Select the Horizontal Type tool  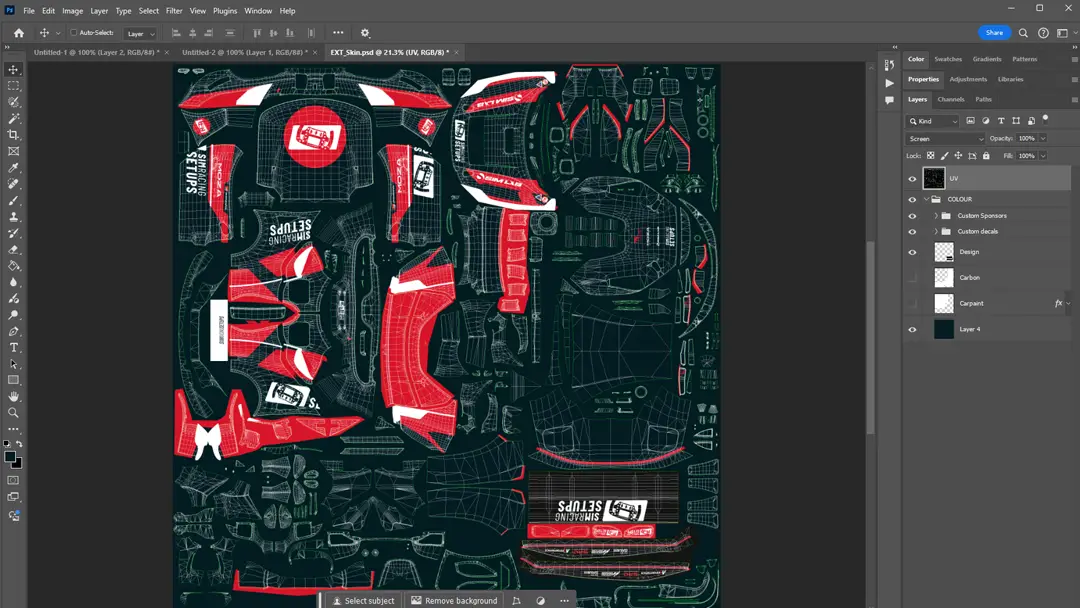tap(14, 347)
